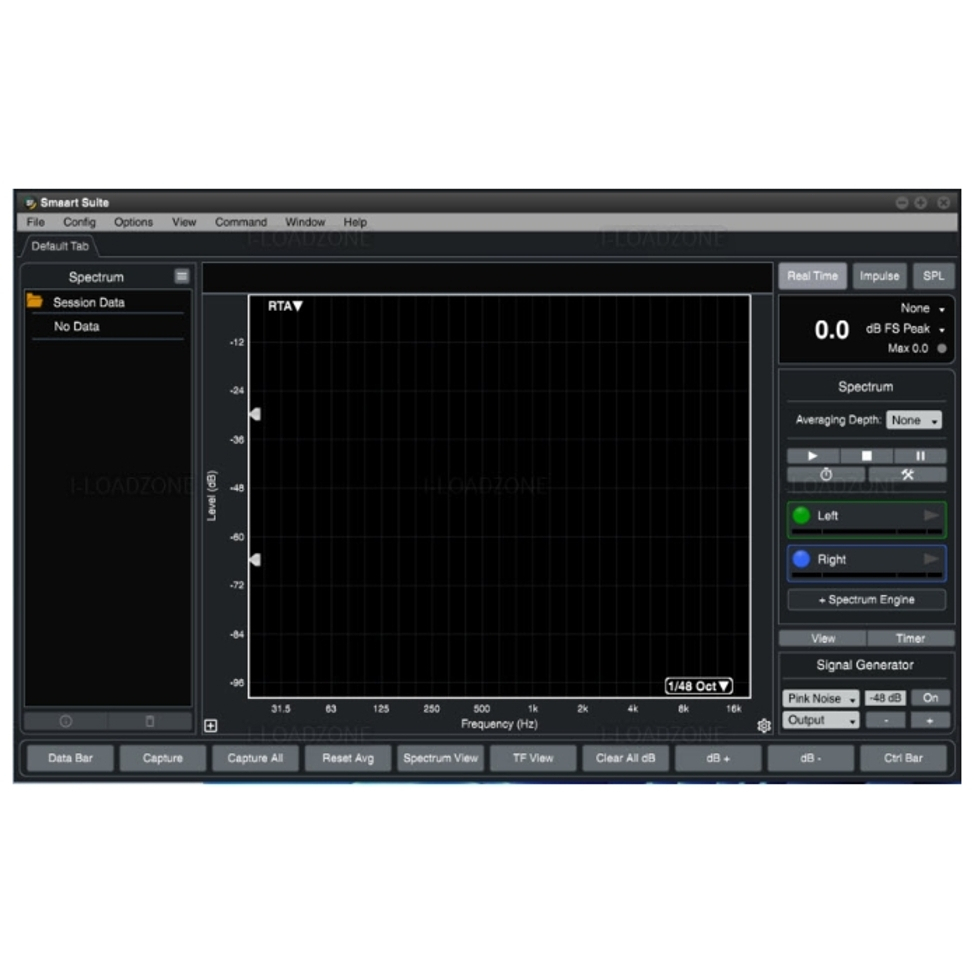The width and height of the screenshot is (975, 975).
Task: Open the measurement config tools icon
Action: (x=907, y=474)
